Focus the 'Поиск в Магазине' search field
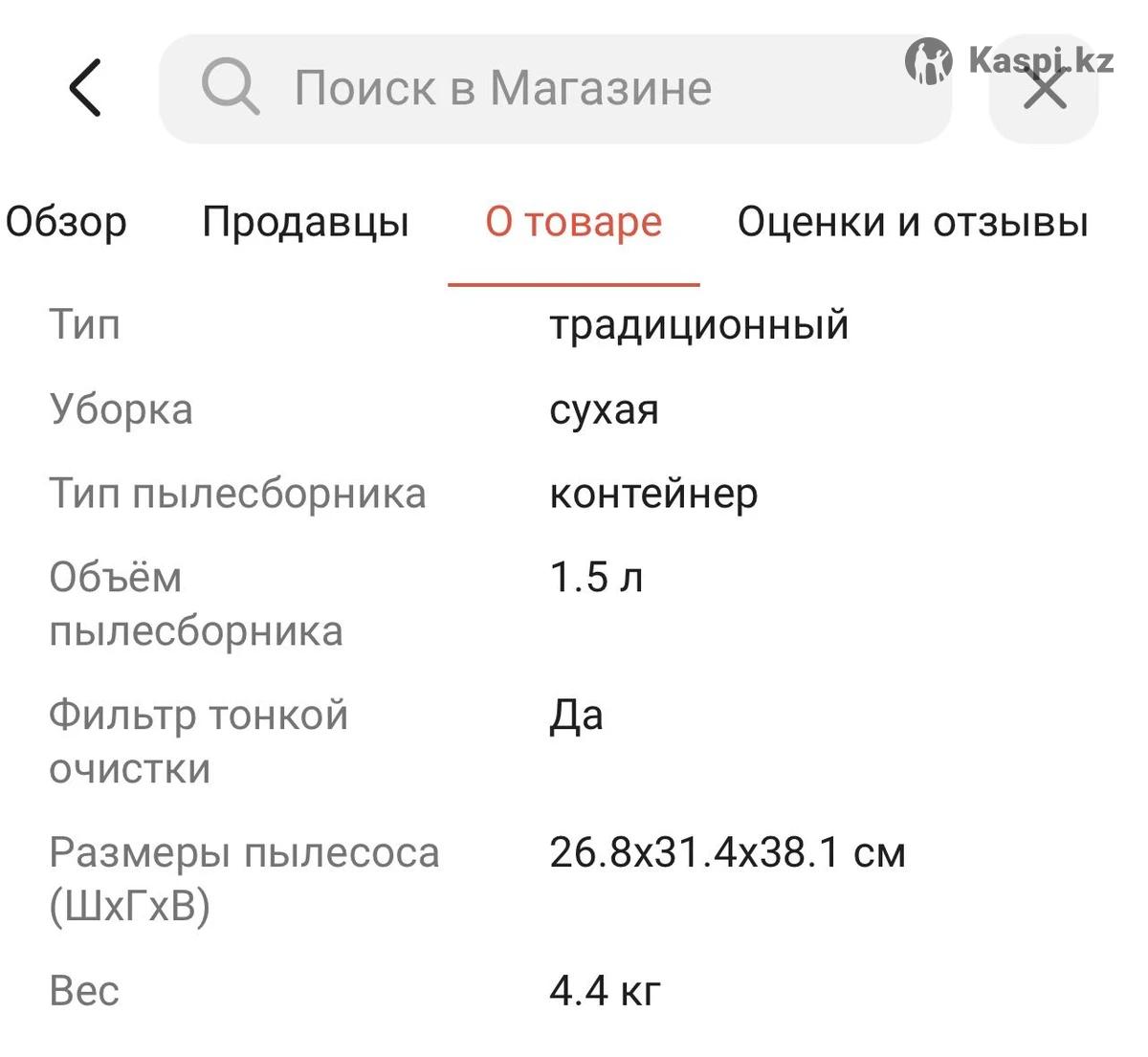 tap(555, 89)
